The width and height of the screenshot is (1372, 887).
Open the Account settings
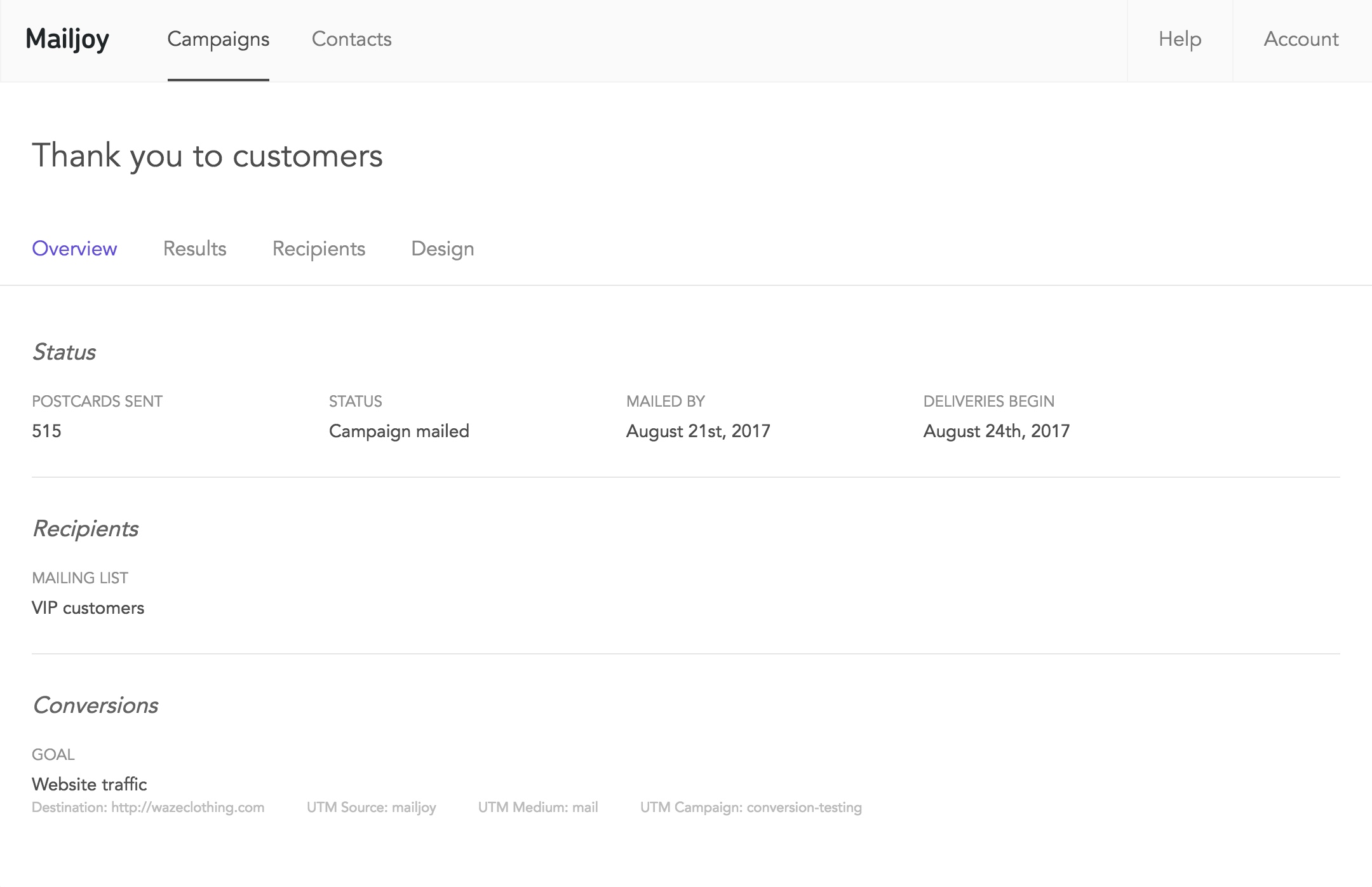[1302, 39]
